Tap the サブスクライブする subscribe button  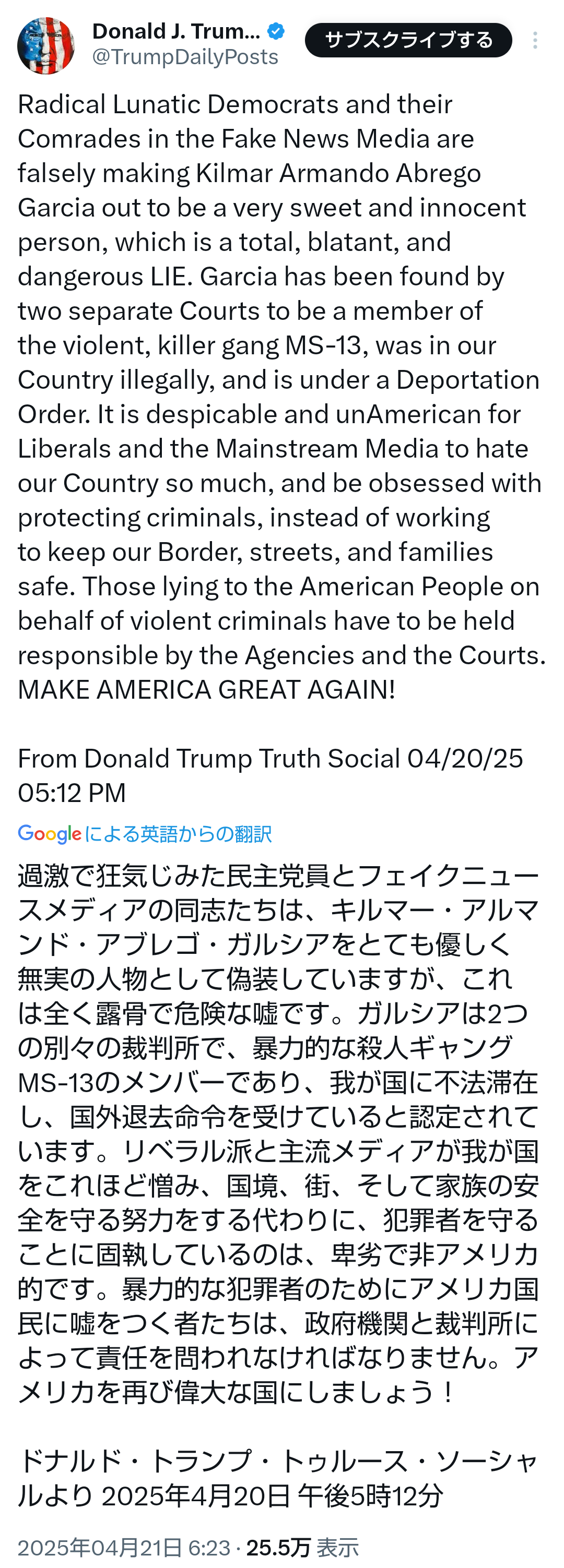point(408,40)
